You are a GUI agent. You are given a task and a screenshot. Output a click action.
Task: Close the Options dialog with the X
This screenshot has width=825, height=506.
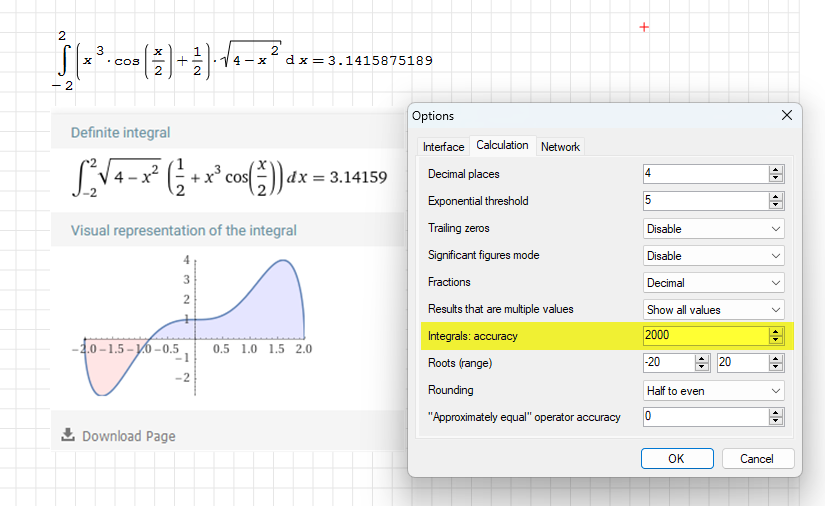[786, 116]
